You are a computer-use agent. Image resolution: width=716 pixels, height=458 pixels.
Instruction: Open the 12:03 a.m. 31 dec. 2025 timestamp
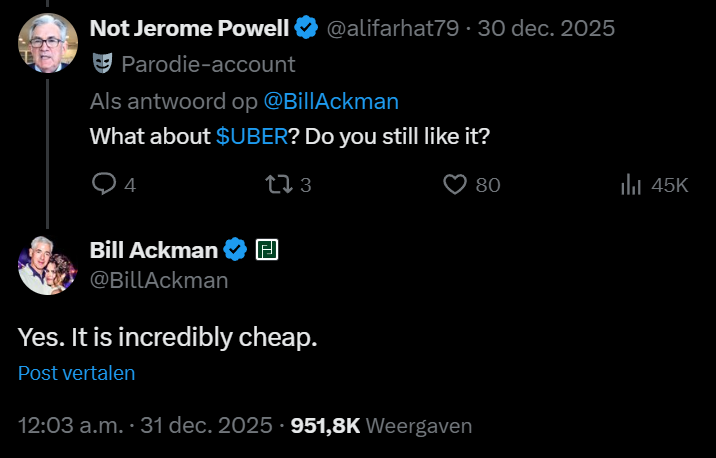click(145, 425)
